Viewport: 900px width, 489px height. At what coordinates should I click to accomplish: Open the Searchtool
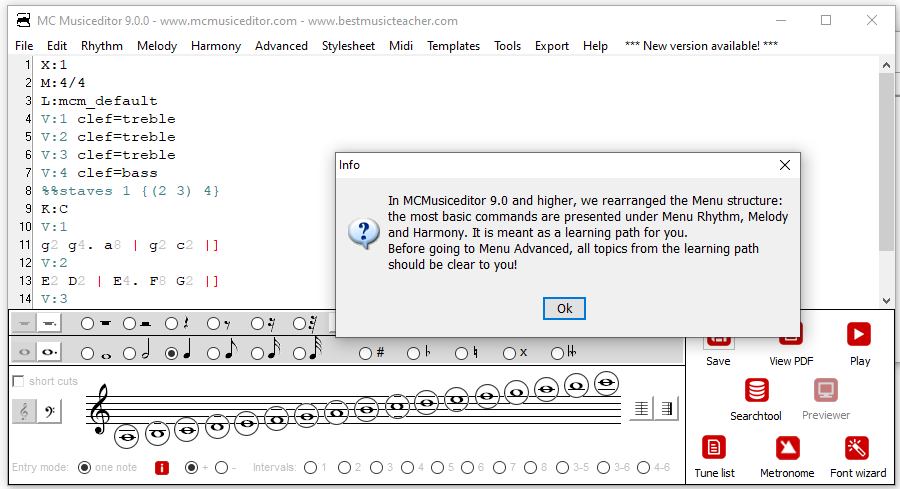tap(756, 391)
